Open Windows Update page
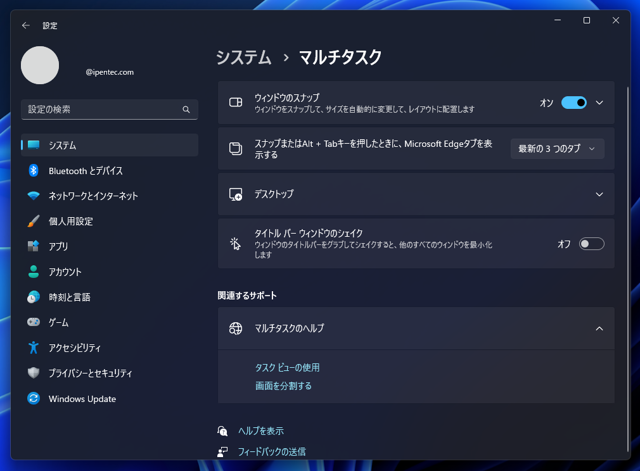The image size is (640, 471). tap(109, 398)
